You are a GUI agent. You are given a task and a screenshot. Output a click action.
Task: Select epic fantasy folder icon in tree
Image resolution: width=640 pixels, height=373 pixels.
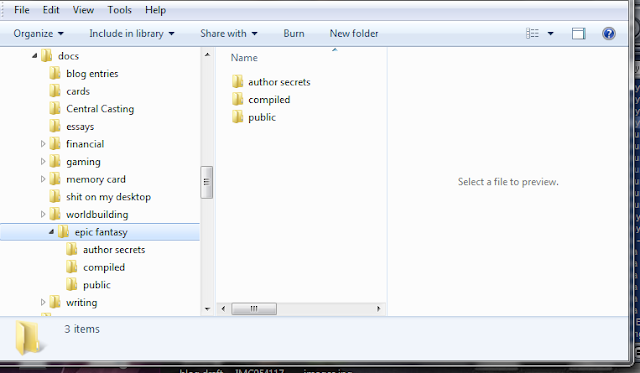pyautogui.click(x=63, y=232)
